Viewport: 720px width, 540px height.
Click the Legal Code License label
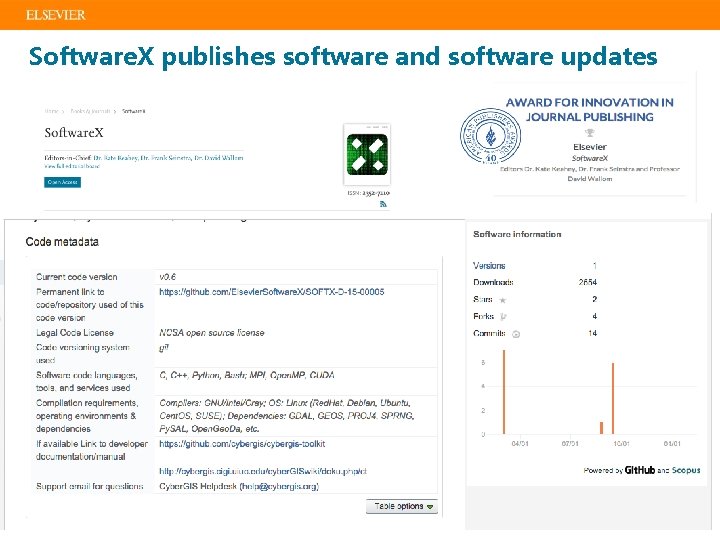75,332
